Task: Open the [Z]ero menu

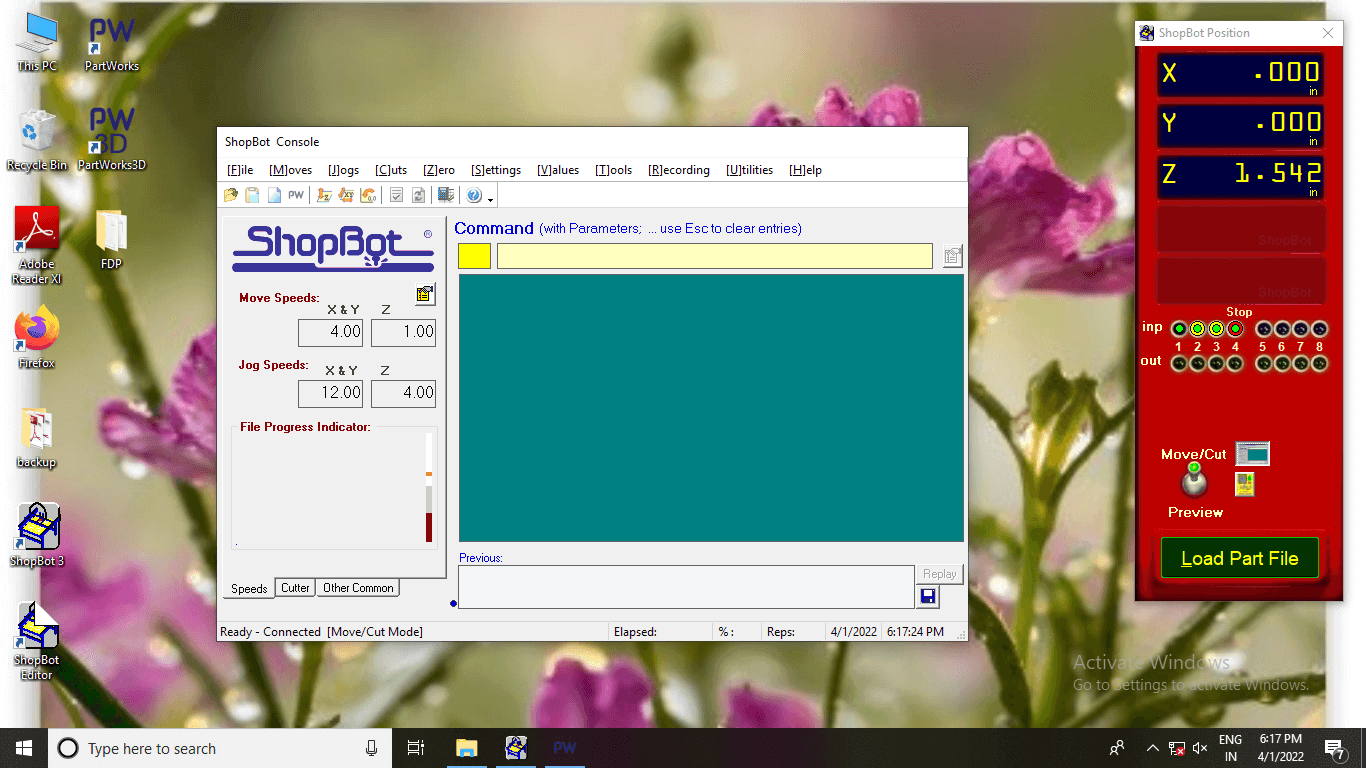Action: coord(439,170)
